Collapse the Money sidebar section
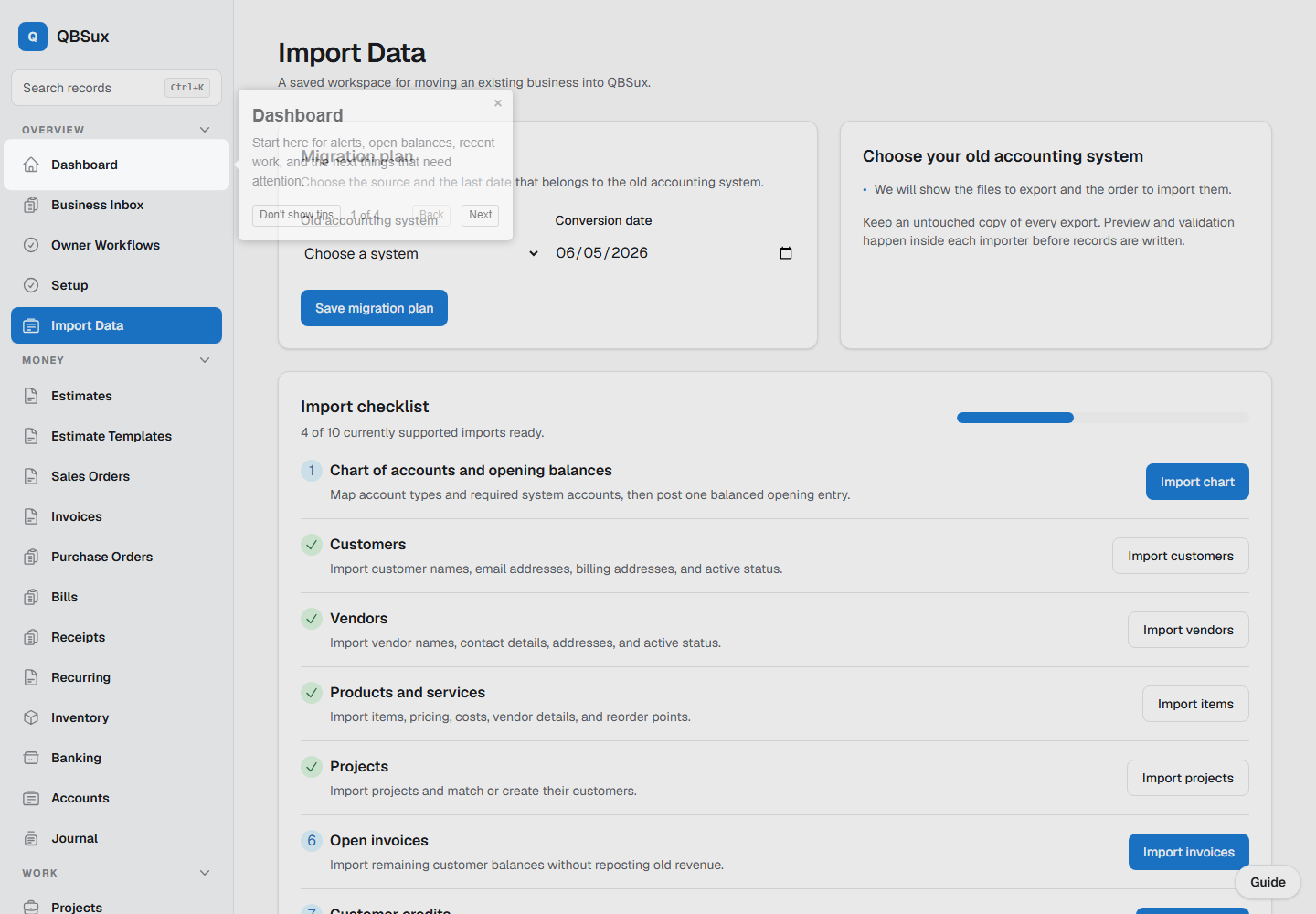 click(205, 360)
